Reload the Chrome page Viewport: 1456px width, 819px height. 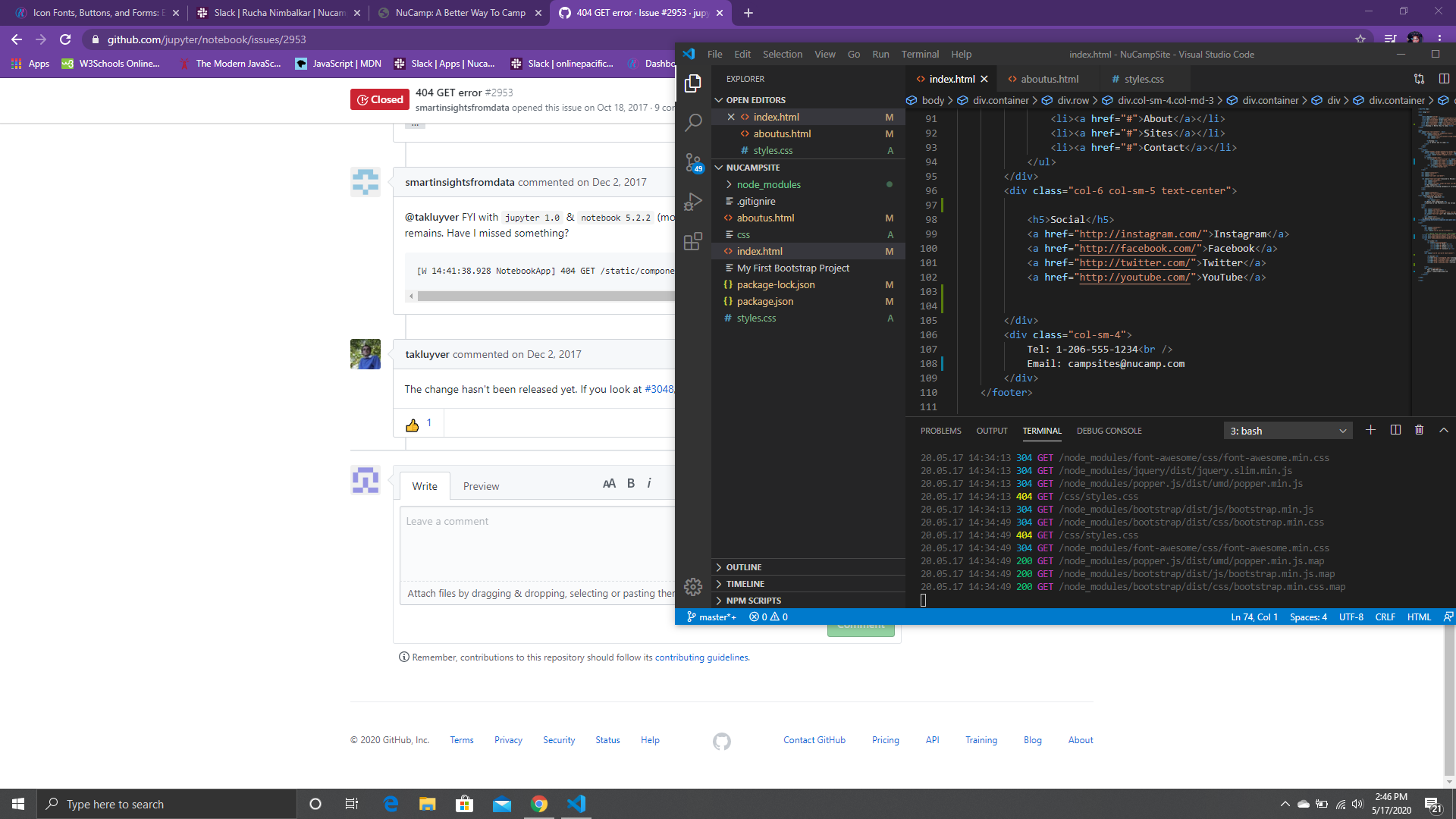[65, 39]
